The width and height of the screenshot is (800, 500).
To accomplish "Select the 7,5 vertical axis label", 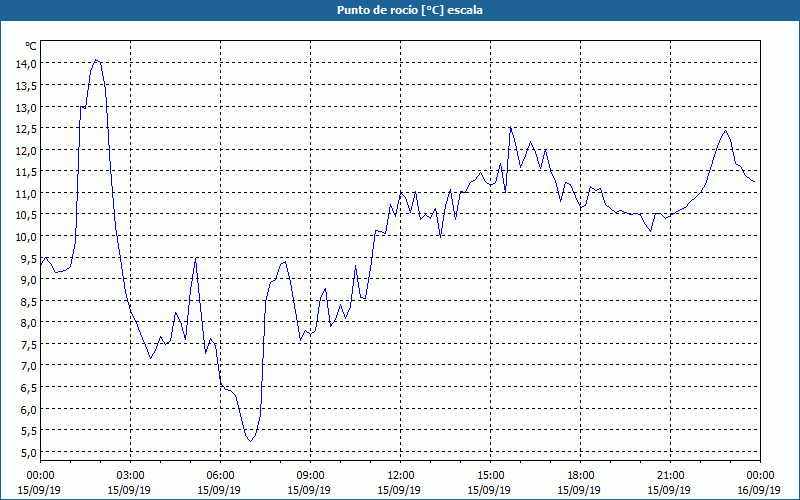I will coord(29,344).
